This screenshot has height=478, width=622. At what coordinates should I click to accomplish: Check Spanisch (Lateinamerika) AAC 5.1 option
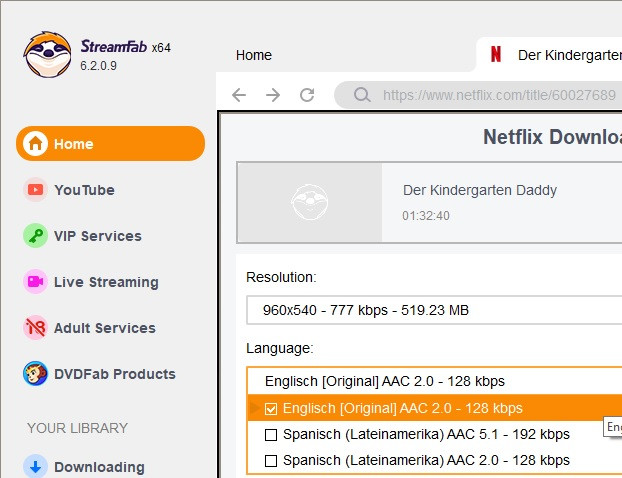click(271, 434)
